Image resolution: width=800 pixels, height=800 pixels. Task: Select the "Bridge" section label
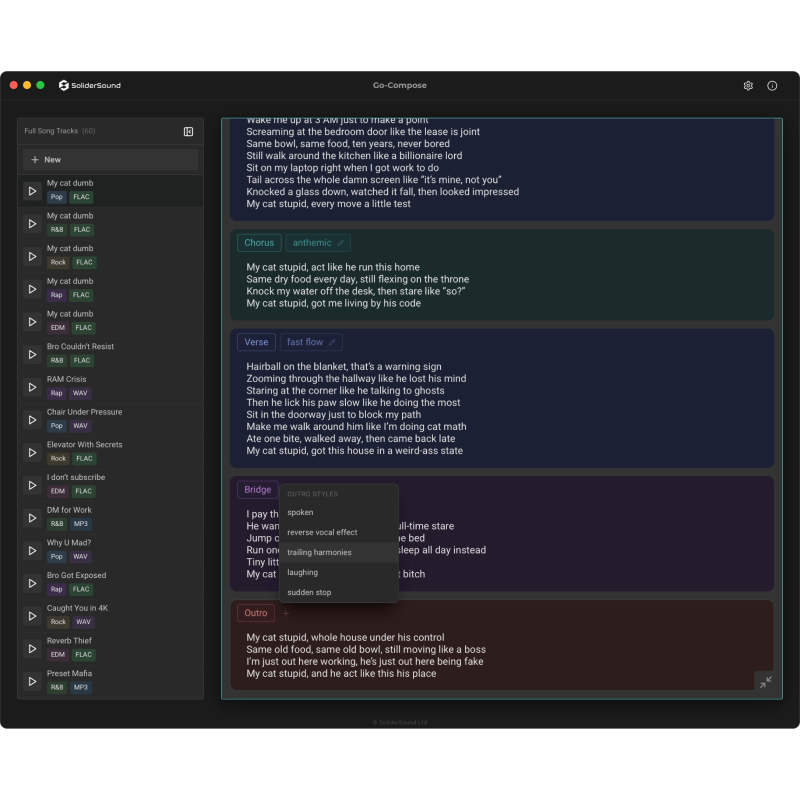(257, 489)
